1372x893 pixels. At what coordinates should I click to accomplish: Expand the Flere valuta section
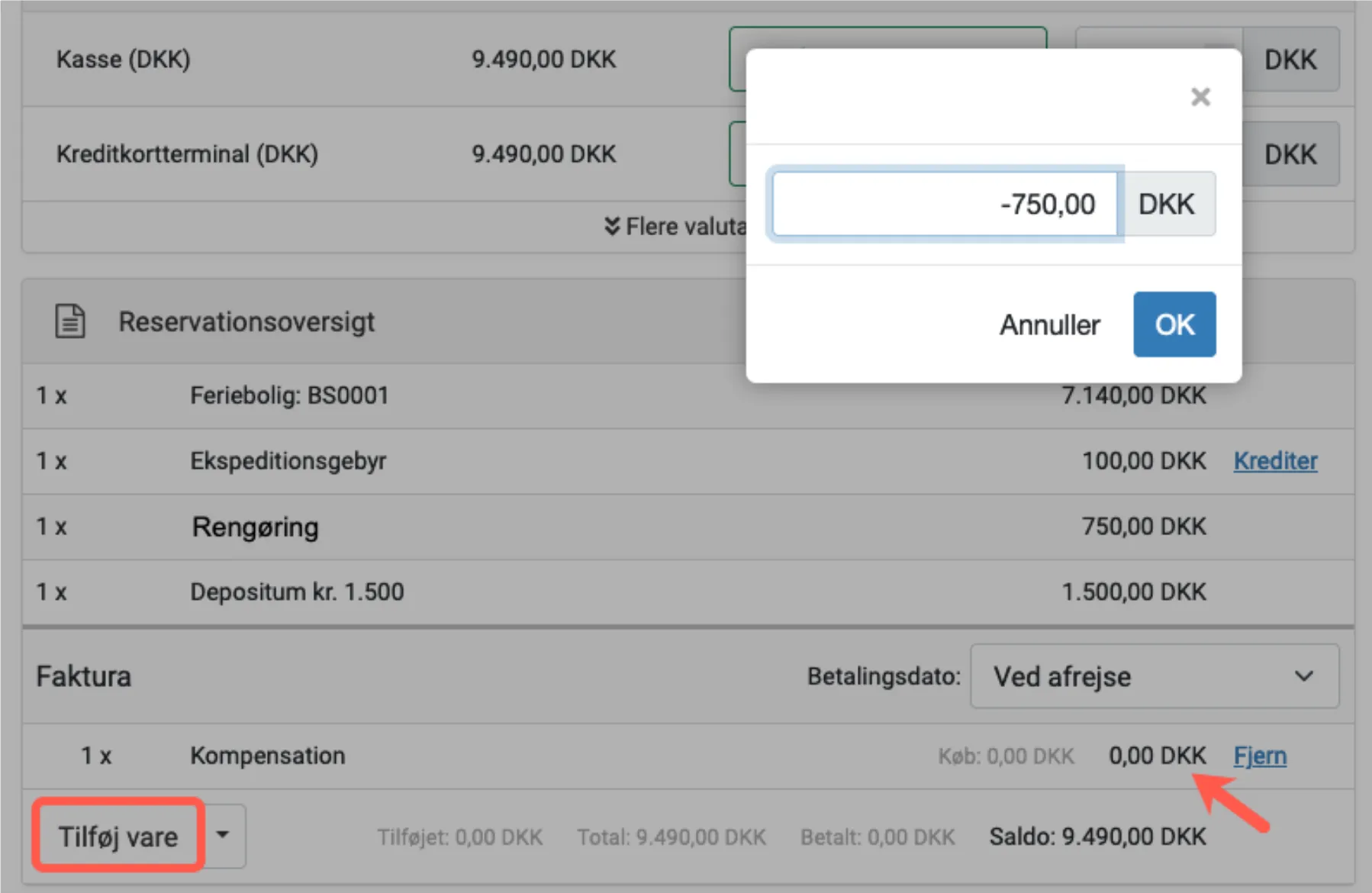[x=674, y=227]
